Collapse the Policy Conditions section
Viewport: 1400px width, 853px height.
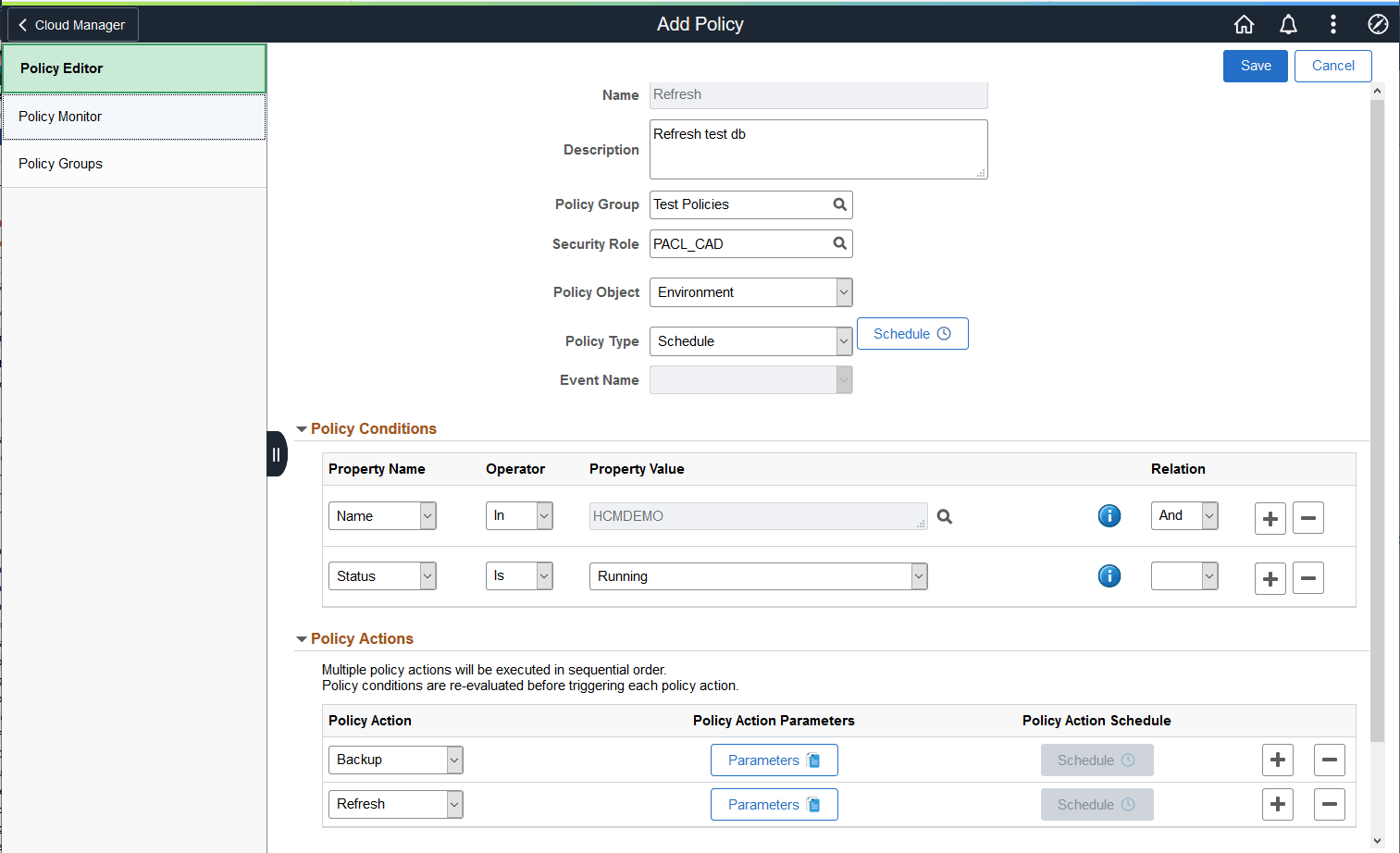pos(302,428)
